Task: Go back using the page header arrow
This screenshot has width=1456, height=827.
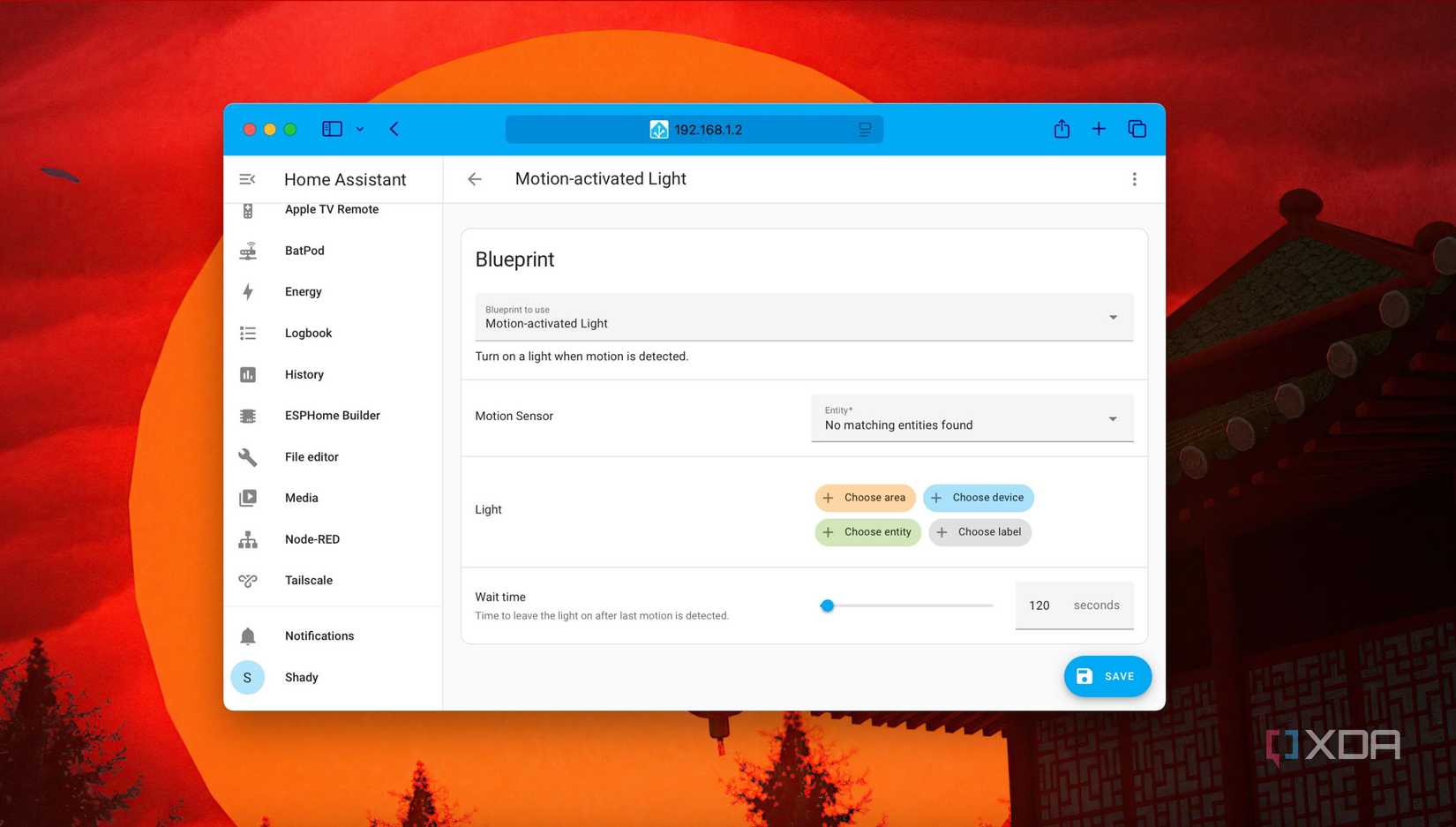Action: [475, 179]
